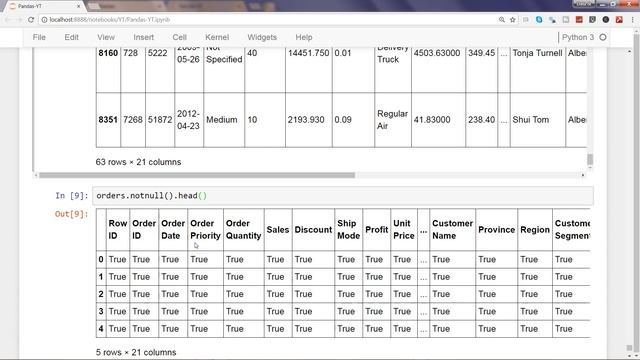Open the Cell menu
This screenshot has height=360, width=640.
coord(180,37)
